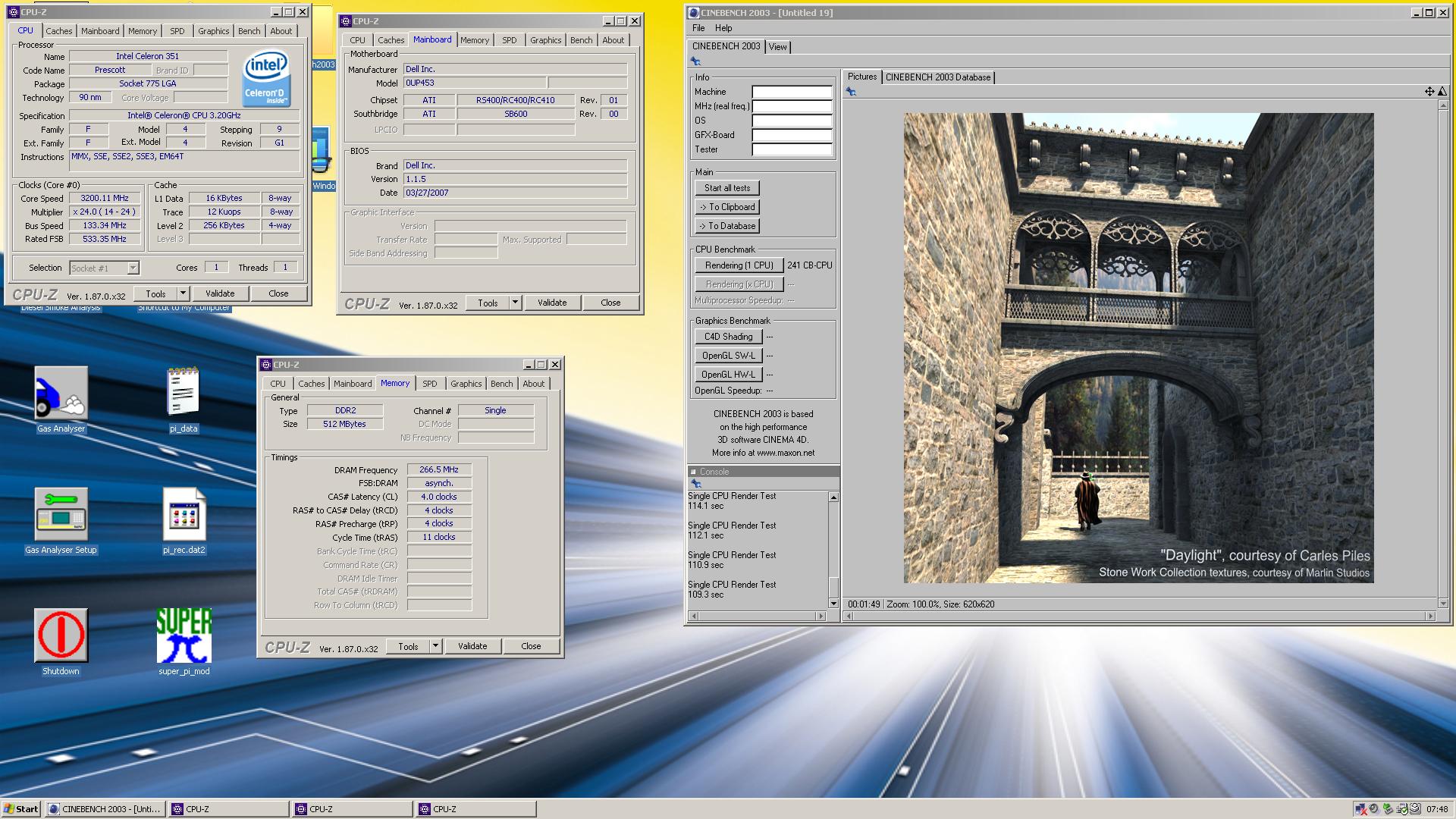Click the zoom triangle icon in the picture panel
Viewport: 1456px width, 819px height.
tap(1442, 92)
